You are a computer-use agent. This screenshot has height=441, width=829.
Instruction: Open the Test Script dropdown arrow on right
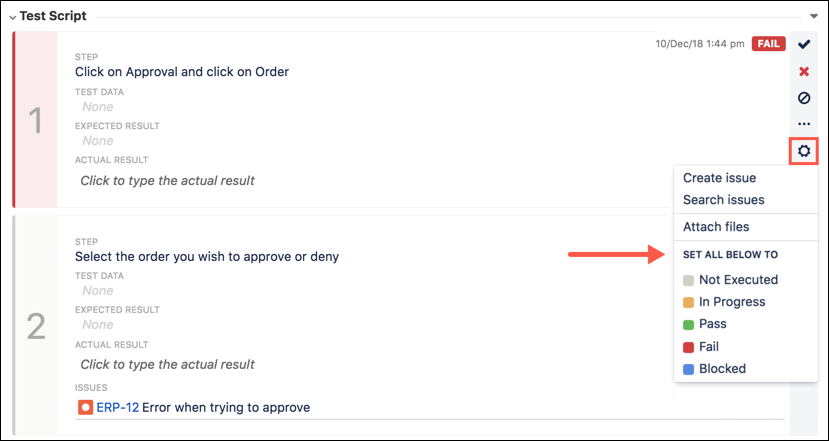coord(814,17)
